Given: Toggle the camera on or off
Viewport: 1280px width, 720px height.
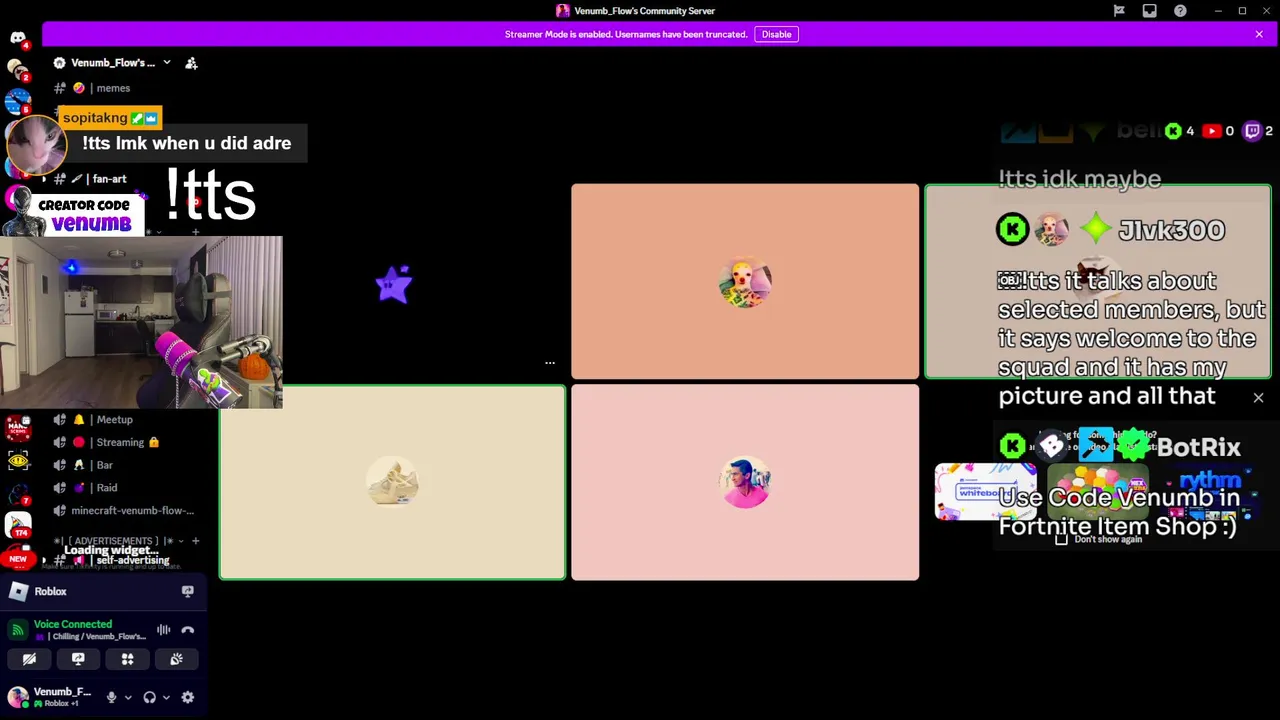Looking at the screenshot, I should pos(29,659).
